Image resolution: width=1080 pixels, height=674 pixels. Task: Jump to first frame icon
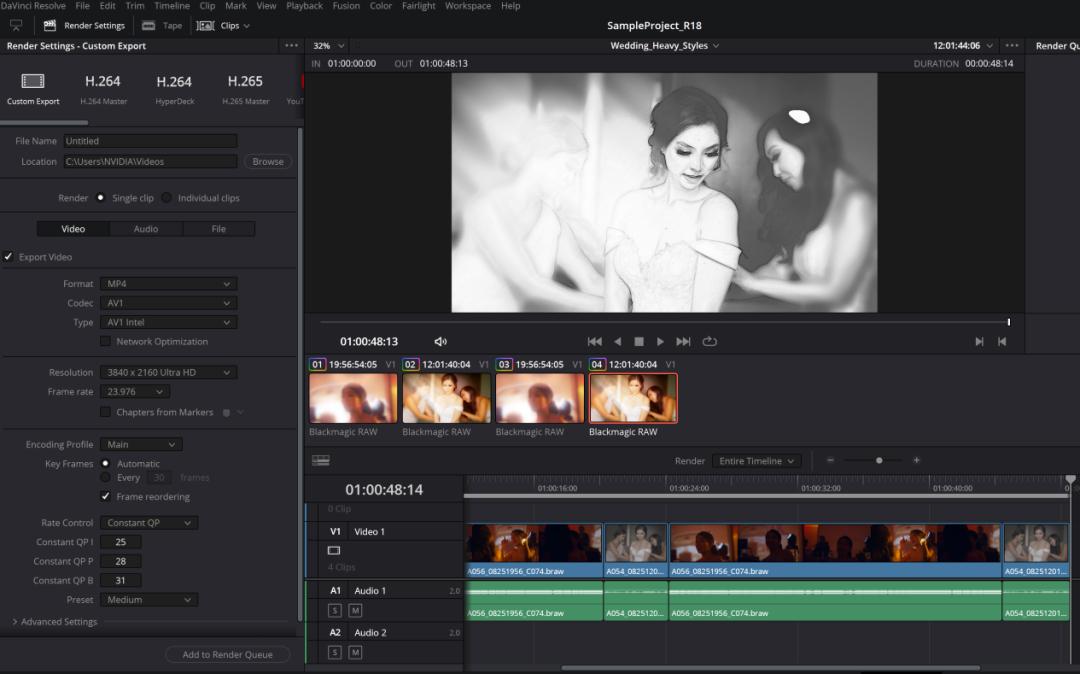pos(594,342)
